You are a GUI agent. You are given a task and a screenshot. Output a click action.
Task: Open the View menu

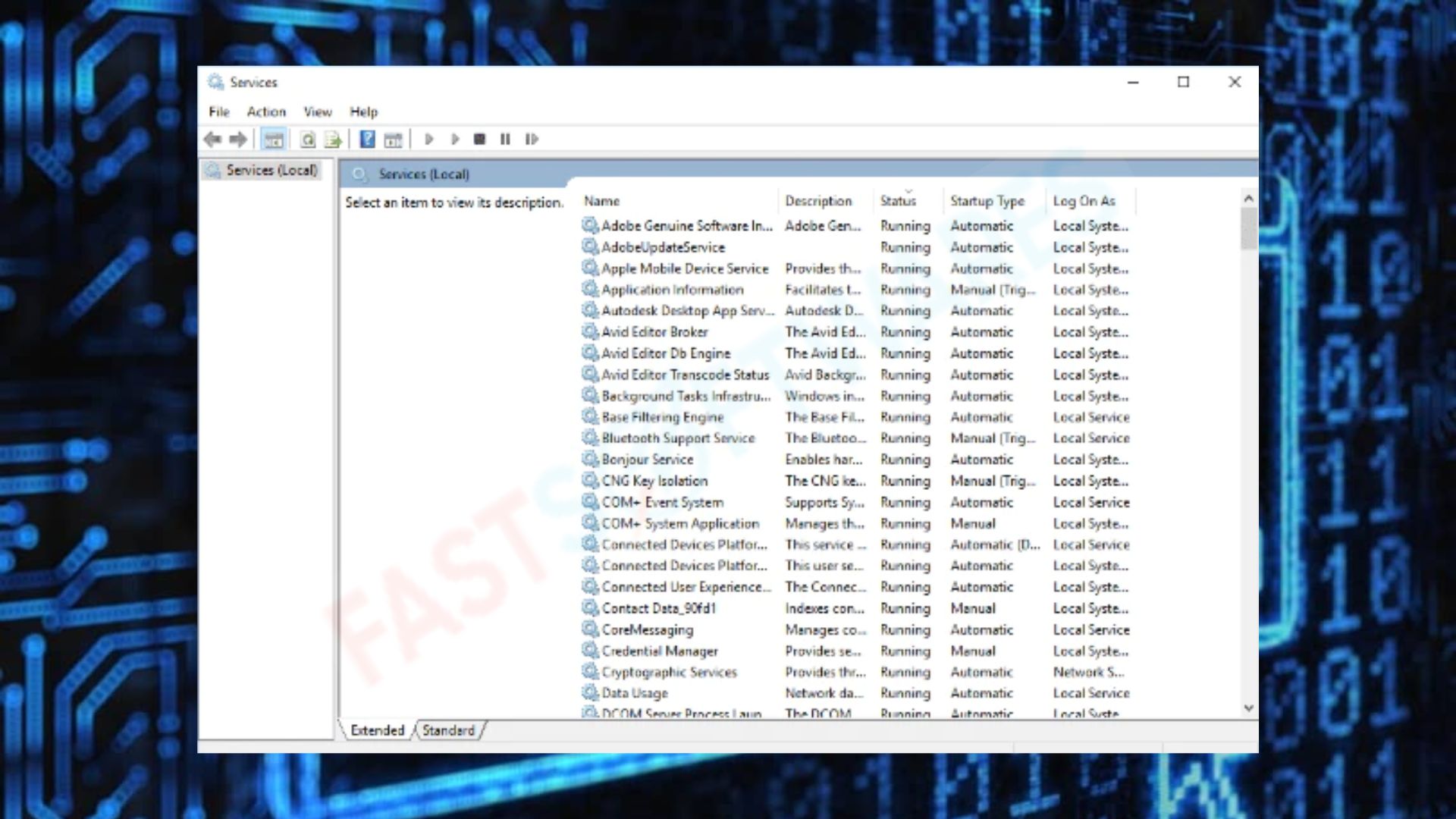(x=318, y=111)
